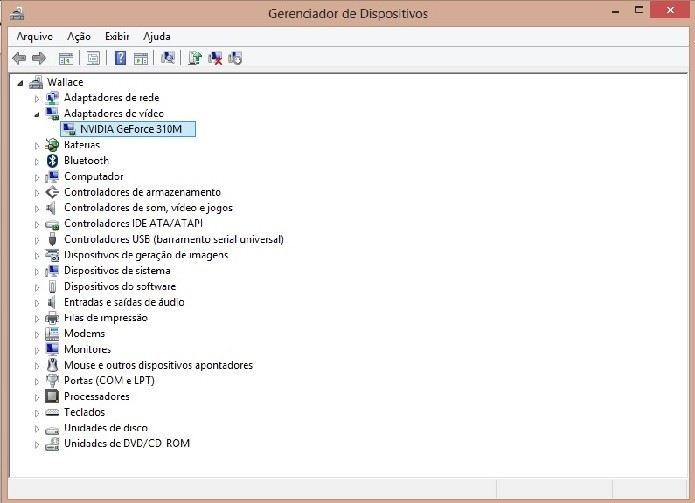Click the sound controllers speaker icon
The image size is (695, 503).
coord(51,208)
